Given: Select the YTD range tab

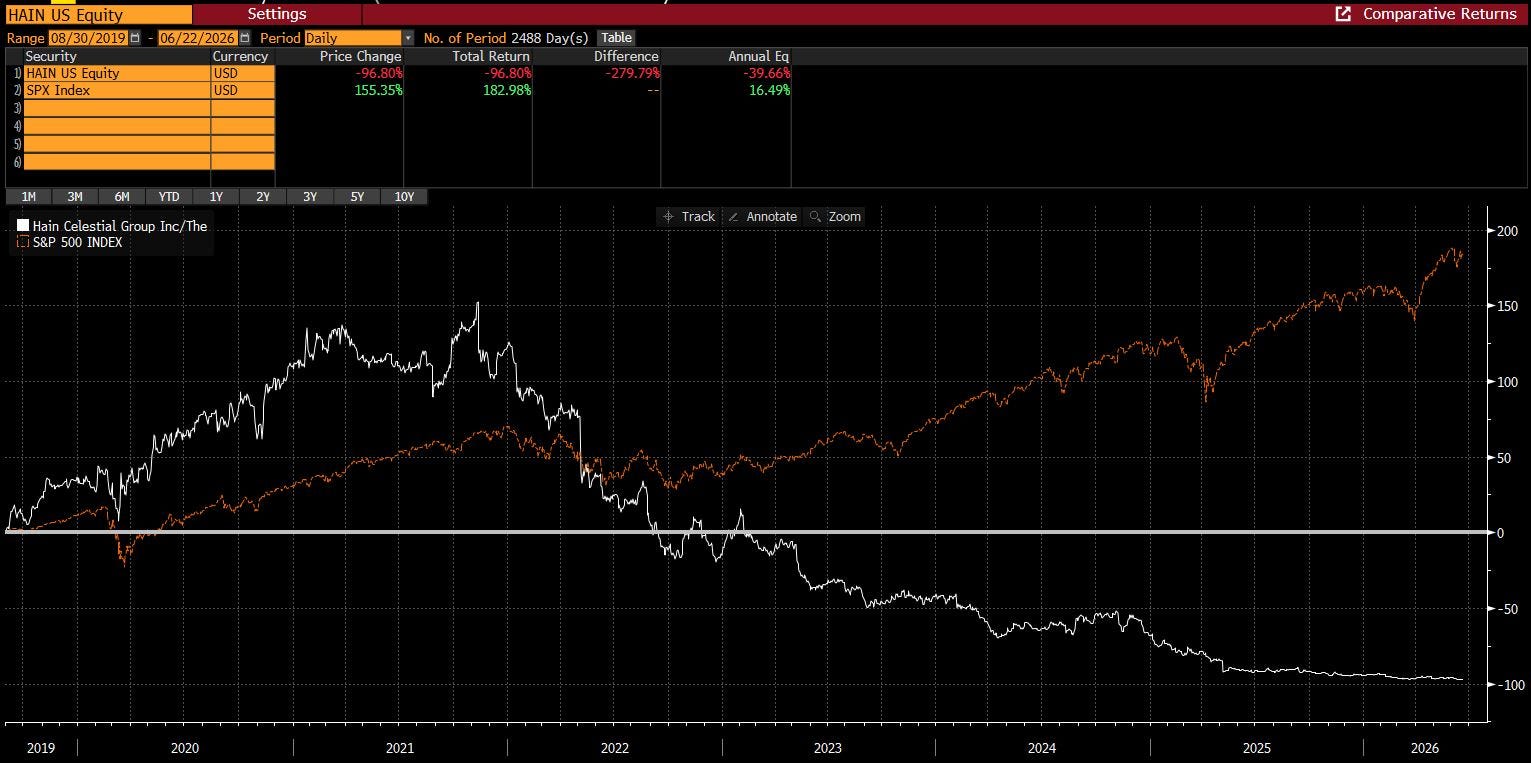Looking at the screenshot, I should tap(169, 197).
